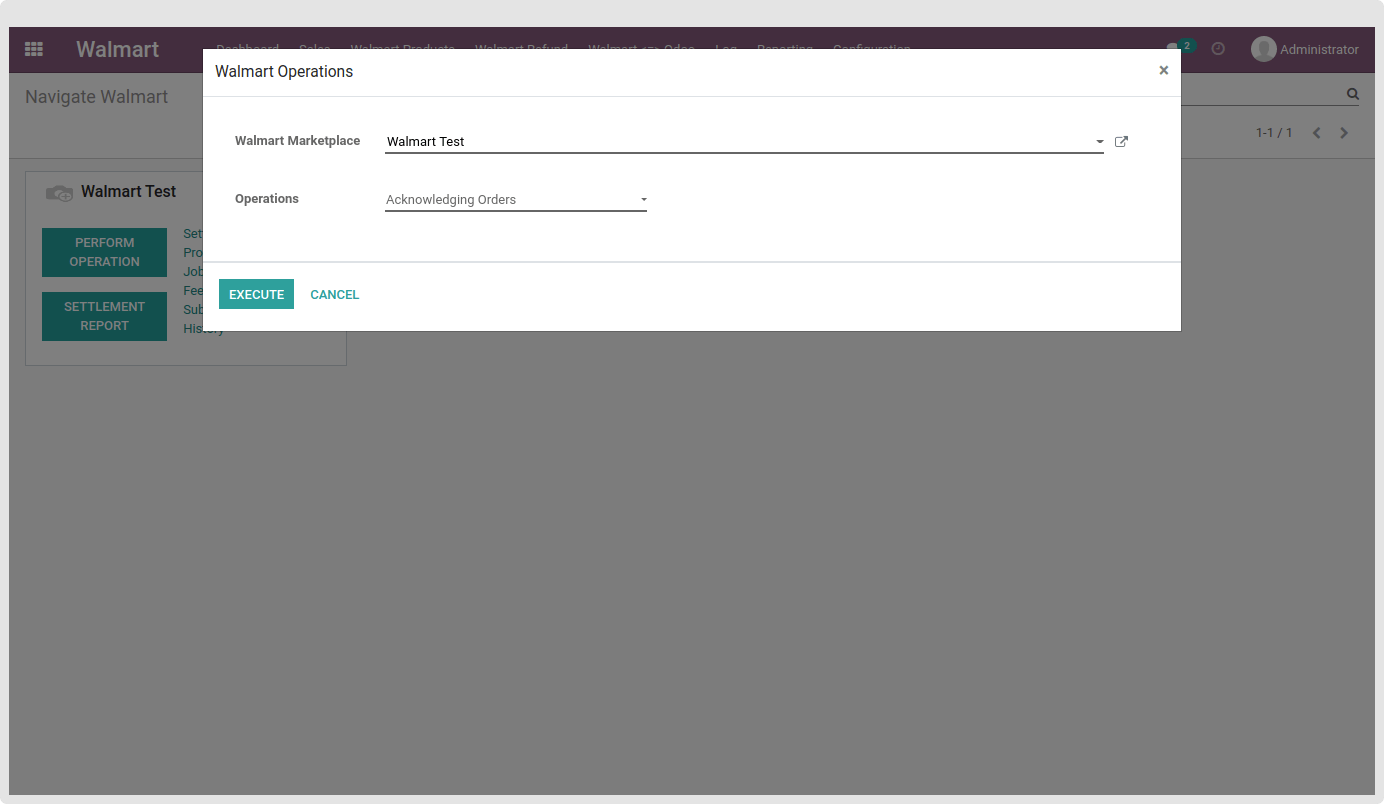The height and width of the screenshot is (804, 1384).
Task: Click the Walmart Operations dialog title
Action: pyautogui.click(x=284, y=72)
